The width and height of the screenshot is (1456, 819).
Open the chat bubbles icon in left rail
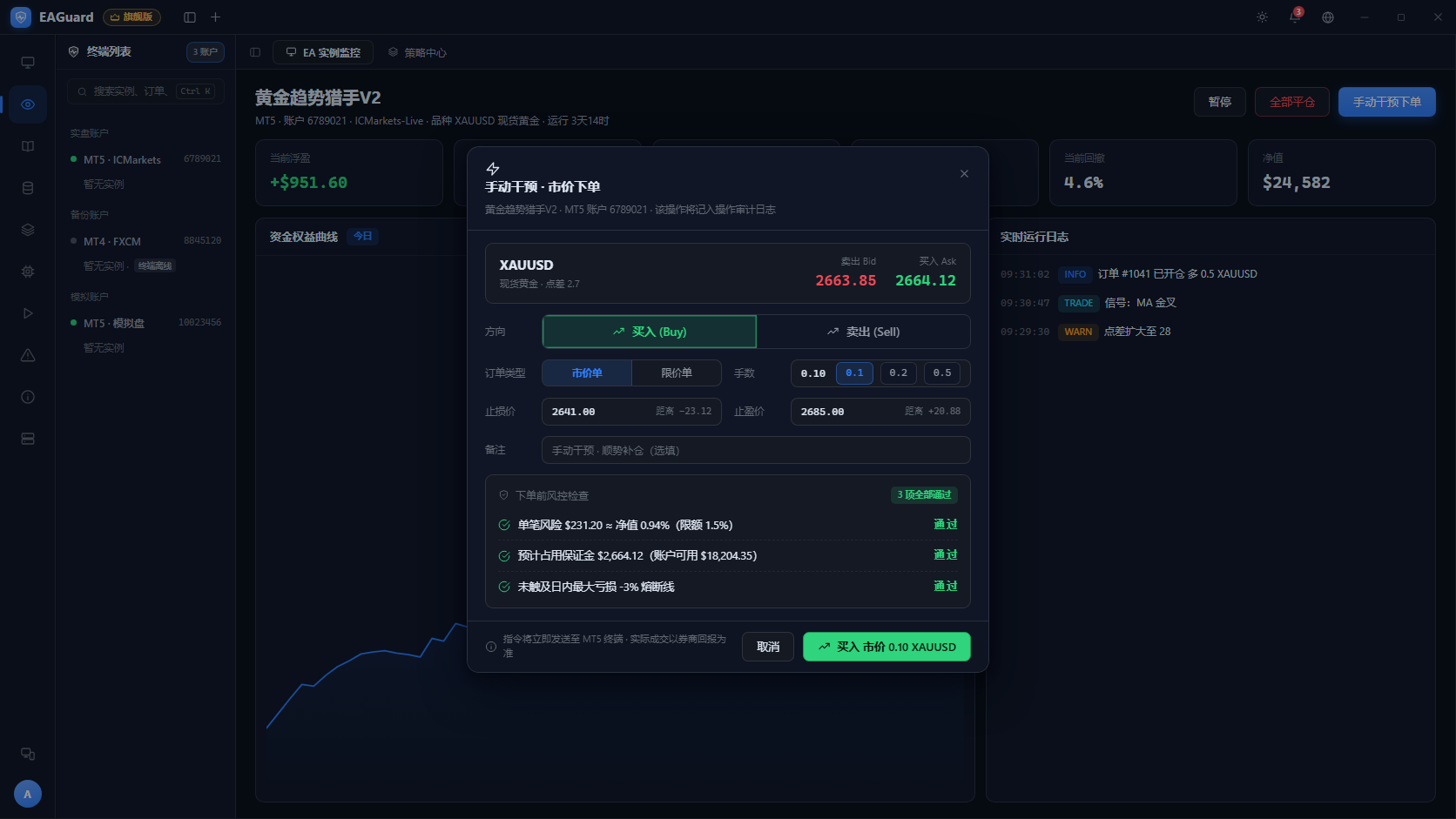[28, 754]
